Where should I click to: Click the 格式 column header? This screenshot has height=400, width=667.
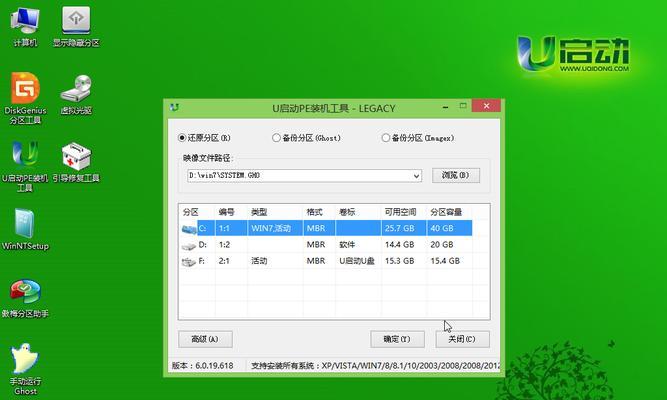click(x=315, y=212)
